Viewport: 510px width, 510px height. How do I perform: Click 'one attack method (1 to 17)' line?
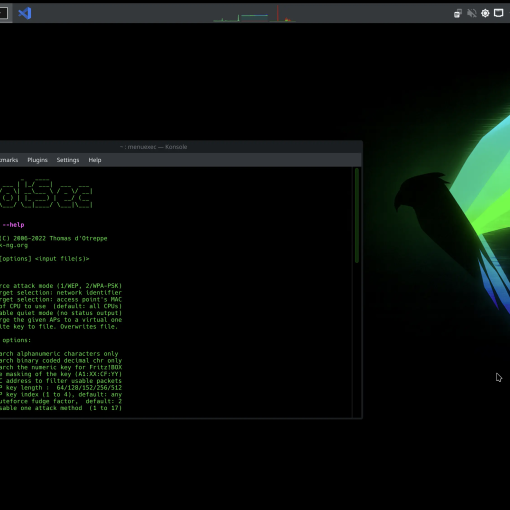click(71, 408)
